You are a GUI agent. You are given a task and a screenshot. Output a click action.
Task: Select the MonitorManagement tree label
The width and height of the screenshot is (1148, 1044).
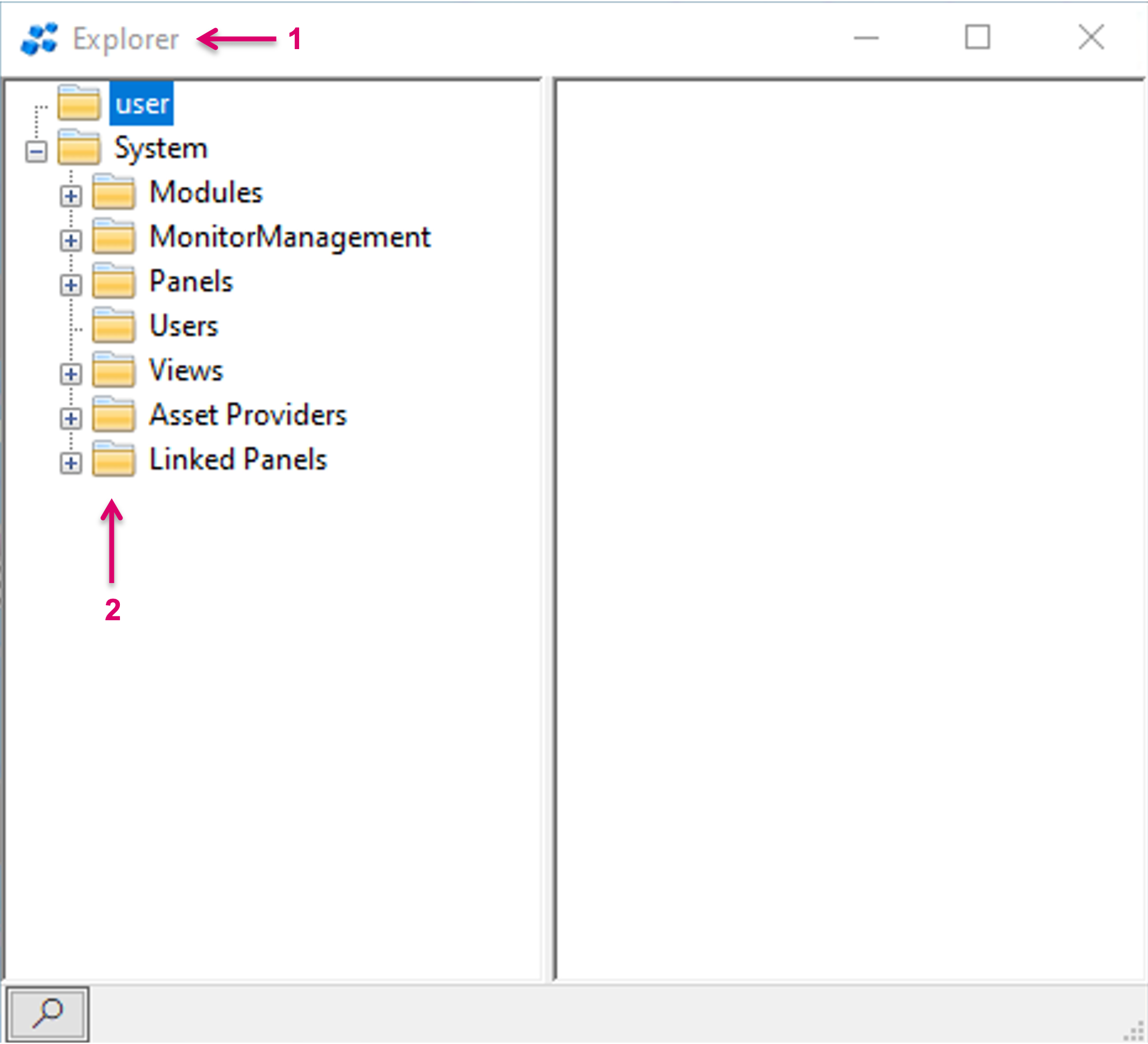(x=290, y=237)
